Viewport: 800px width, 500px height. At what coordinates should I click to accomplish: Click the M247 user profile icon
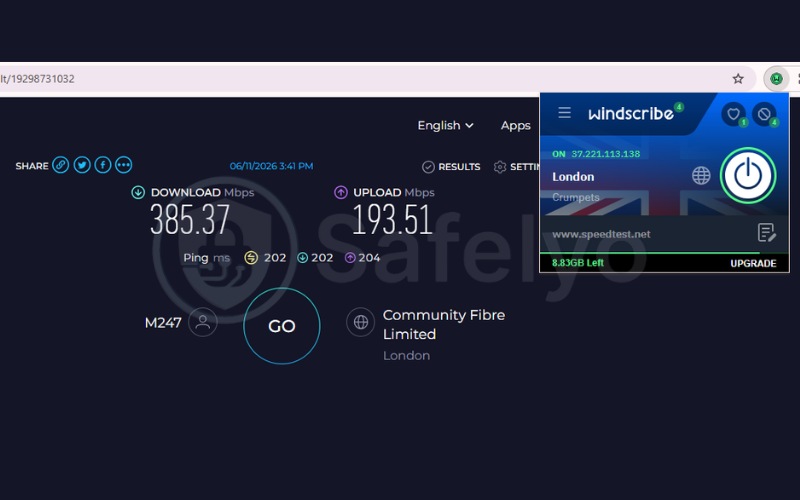[203, 322]
